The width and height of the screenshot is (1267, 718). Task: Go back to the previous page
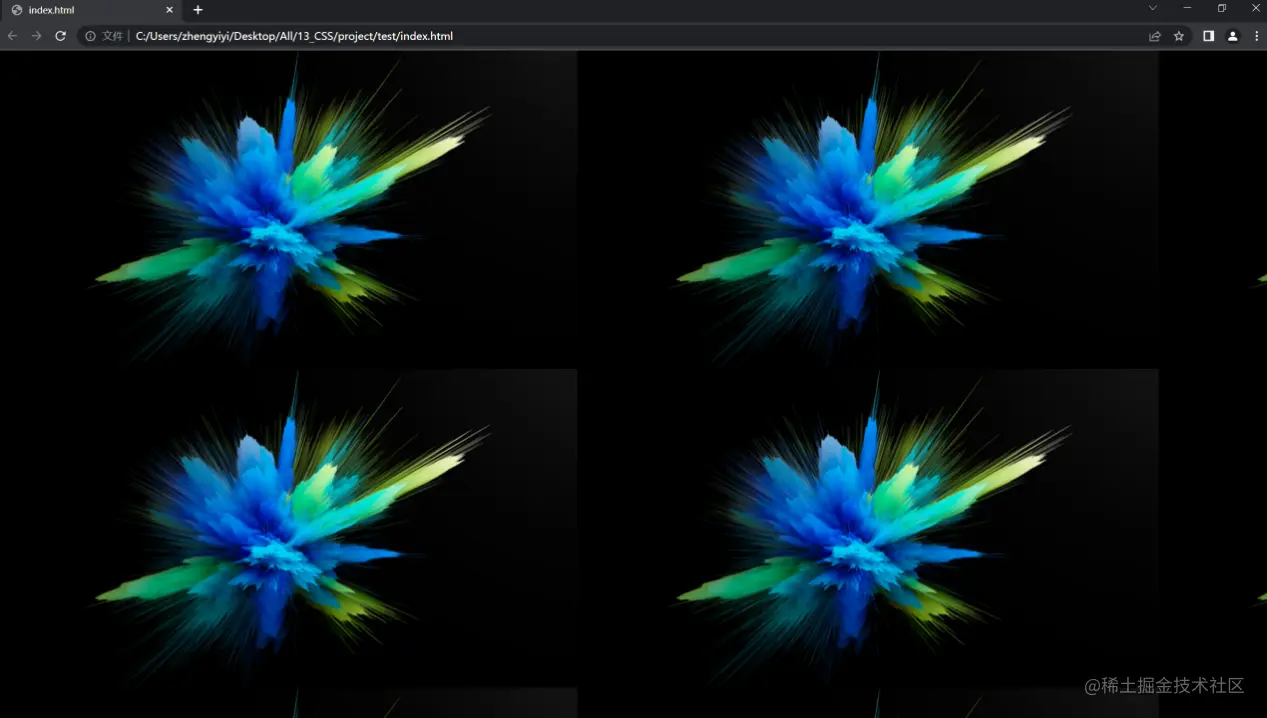pyautogui.click(x=13, y=36)
